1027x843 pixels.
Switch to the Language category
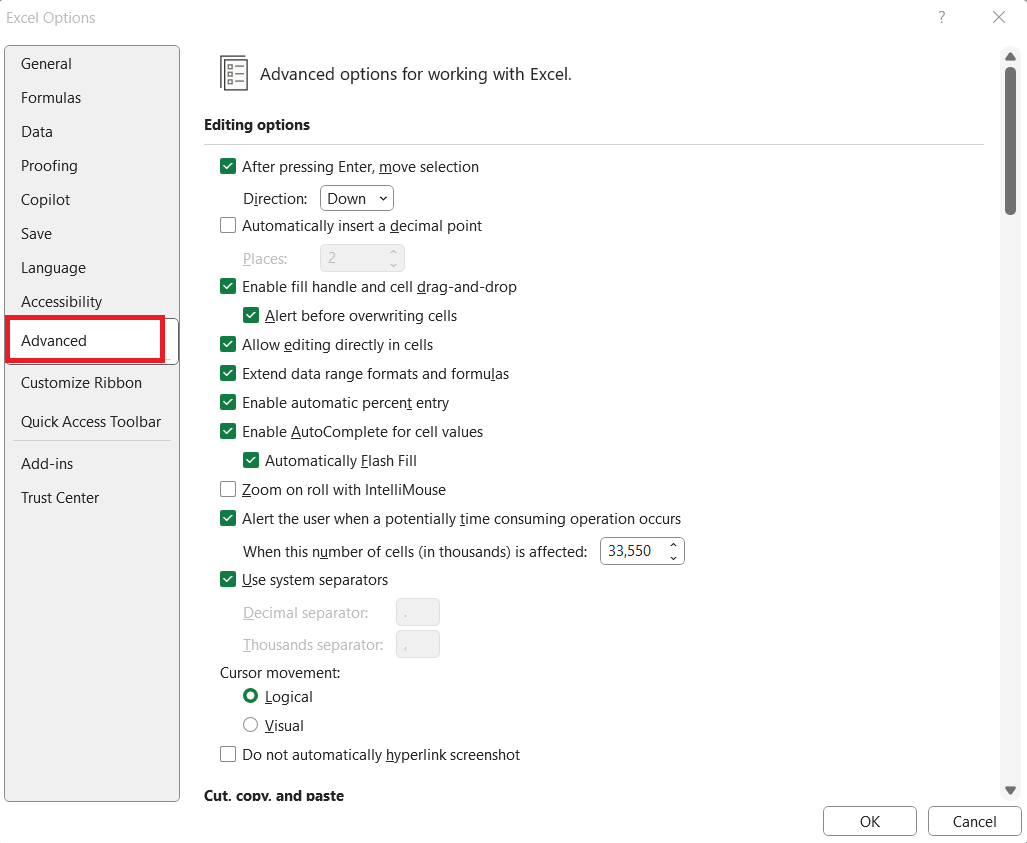[53, 268]
